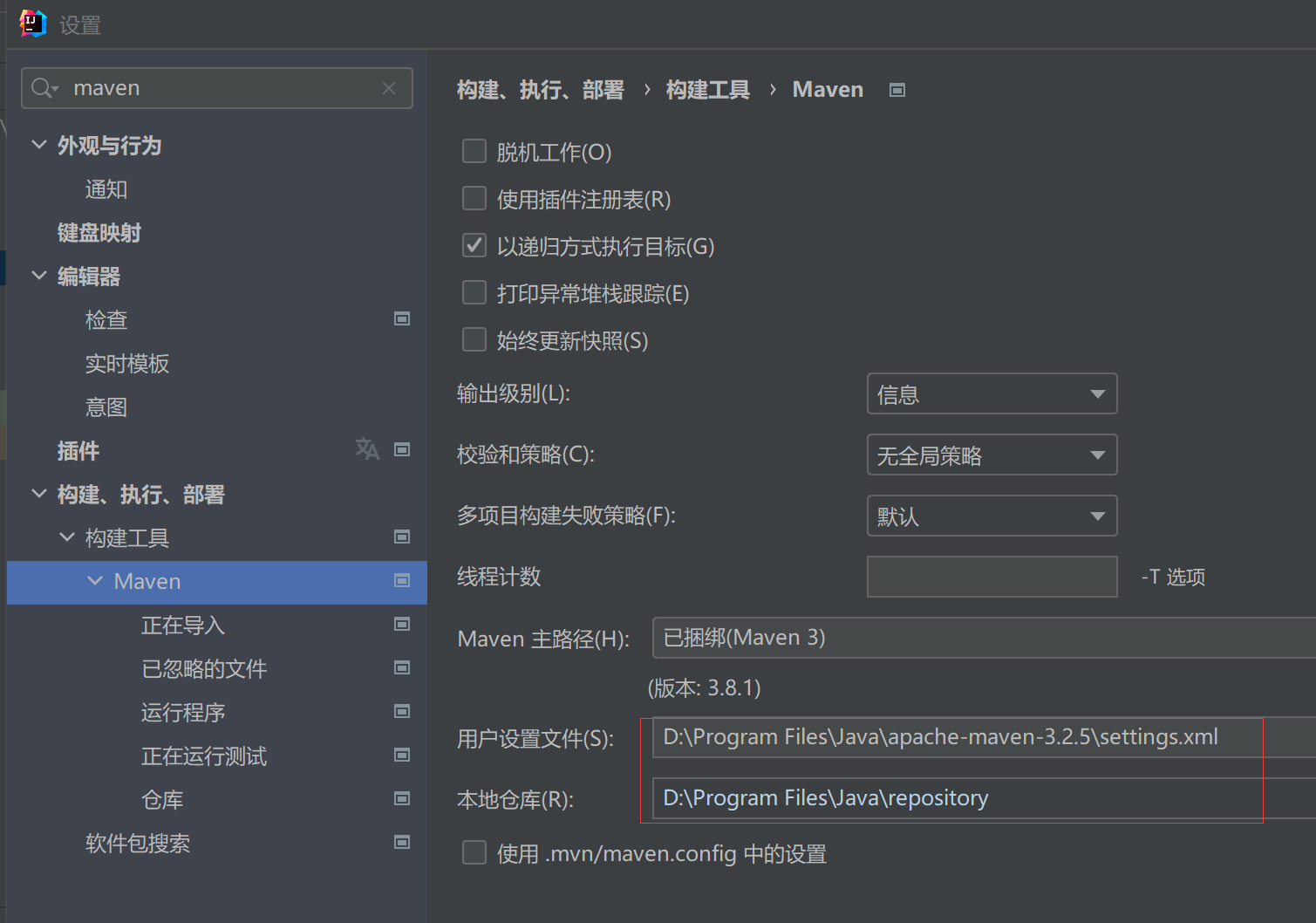Viewport: 1316px width, 923px height.
Task: Click the project-level icon next to 构建工具
Action: (402, 537)
